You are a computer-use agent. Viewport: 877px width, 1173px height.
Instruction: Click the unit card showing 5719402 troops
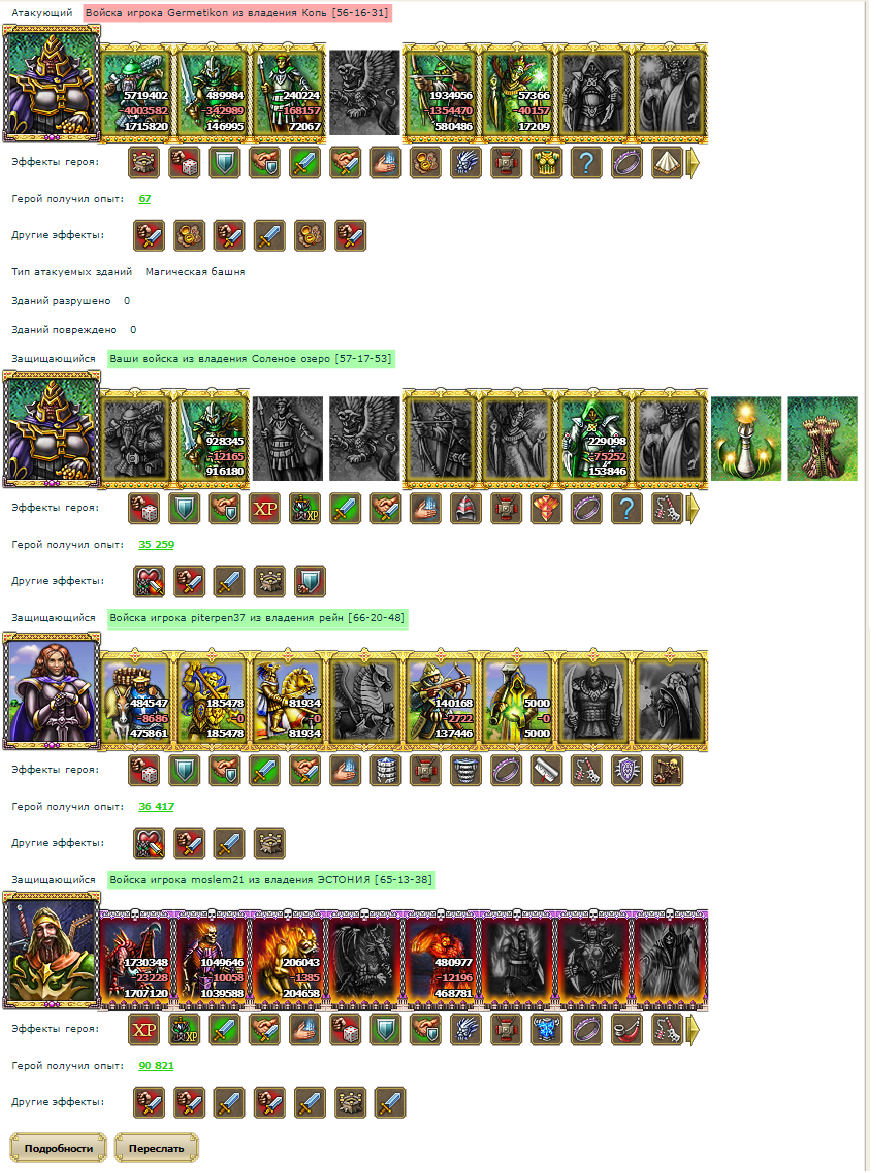pos(135,93)
